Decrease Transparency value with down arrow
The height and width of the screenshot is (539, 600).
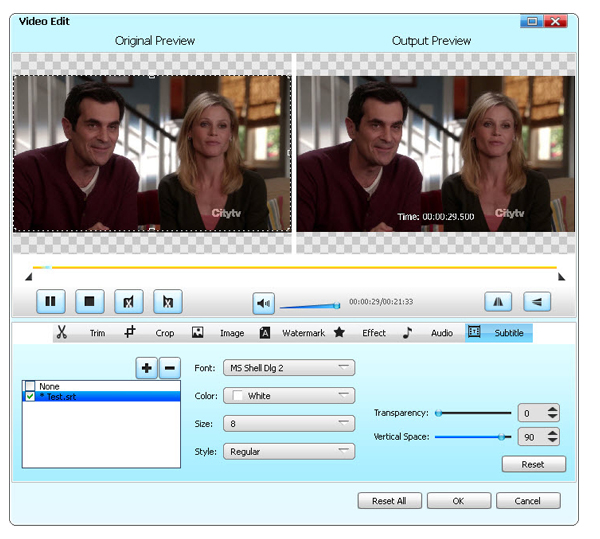click(x=552, y=417)
